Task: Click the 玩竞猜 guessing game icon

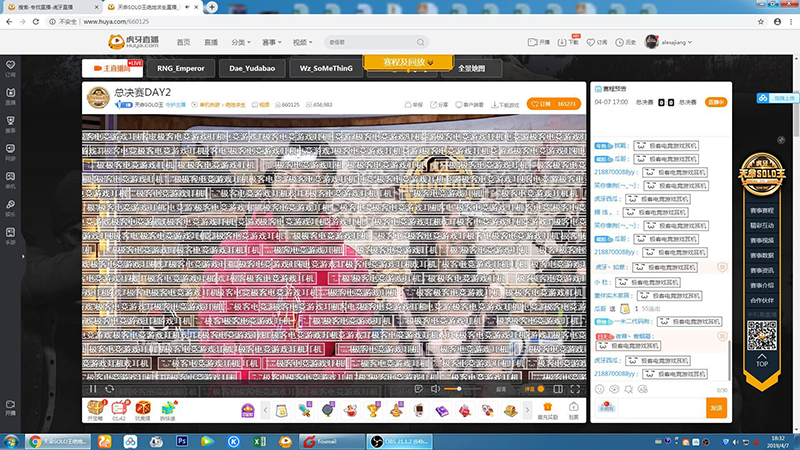Action: (143, 410)
